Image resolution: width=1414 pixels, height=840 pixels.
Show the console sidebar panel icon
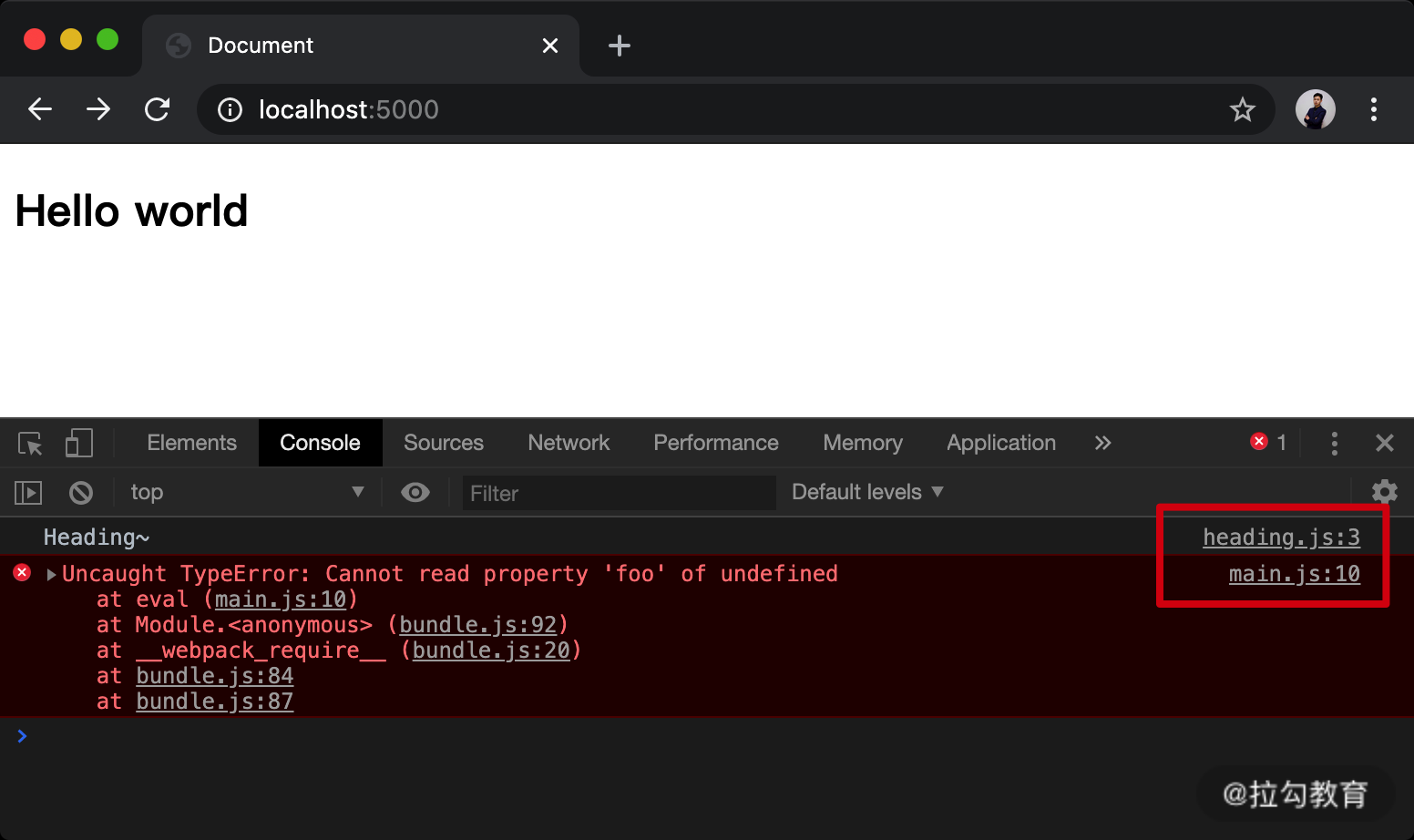(x=28, y=493)
